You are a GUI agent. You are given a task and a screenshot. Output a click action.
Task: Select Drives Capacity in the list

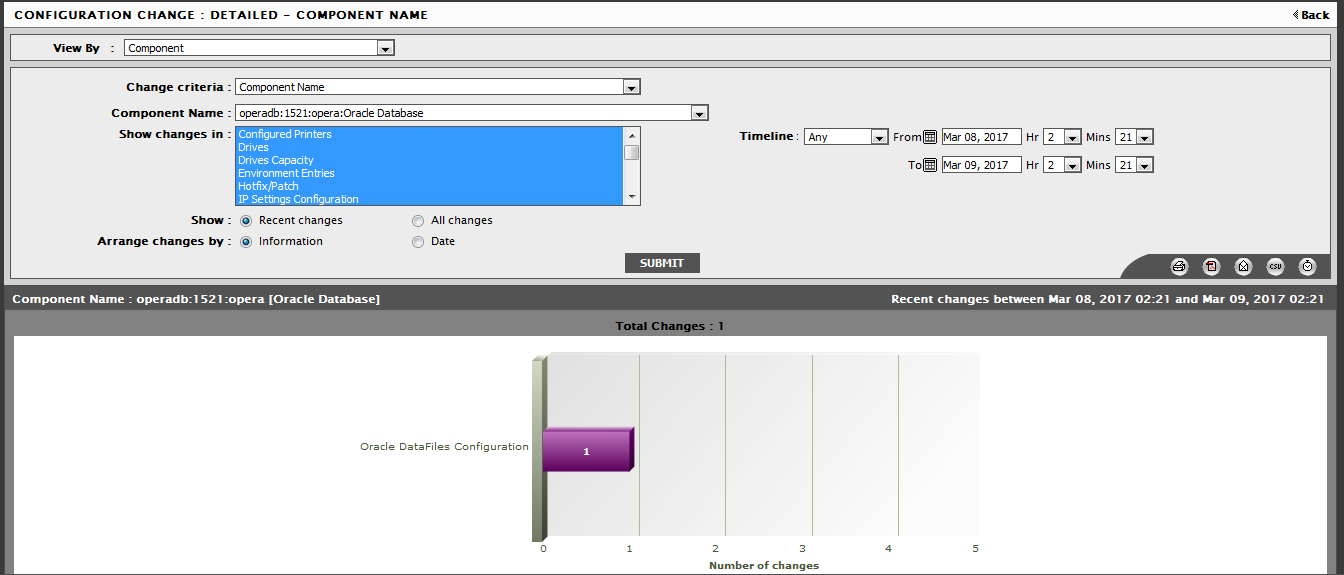(x=430, y=160)
